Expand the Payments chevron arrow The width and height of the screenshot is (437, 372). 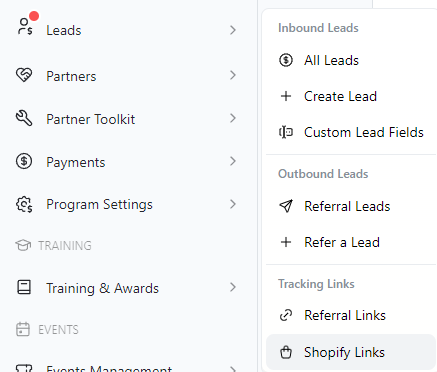coord(233,161)
